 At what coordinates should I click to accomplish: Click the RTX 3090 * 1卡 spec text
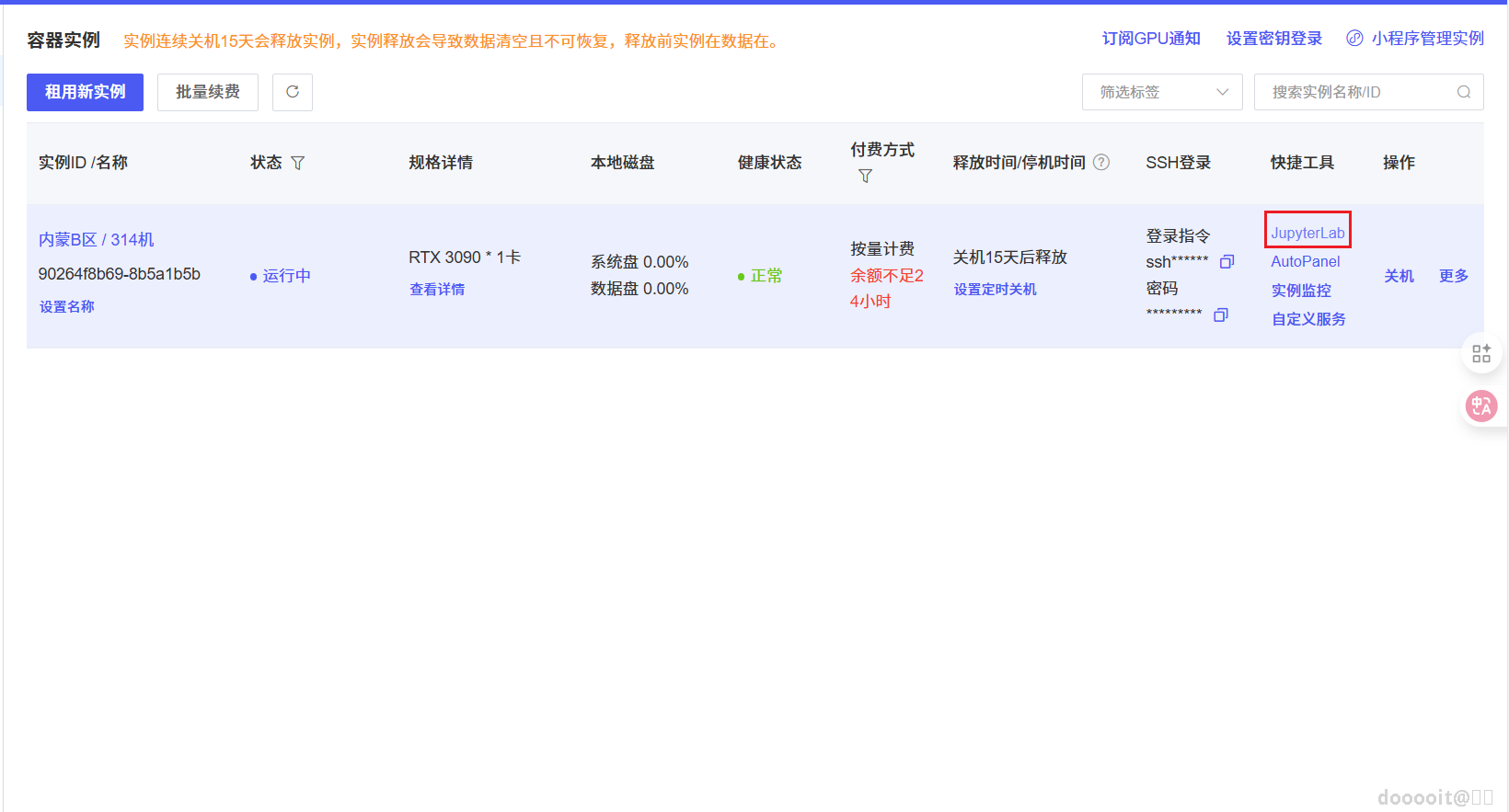click(465, 257)
